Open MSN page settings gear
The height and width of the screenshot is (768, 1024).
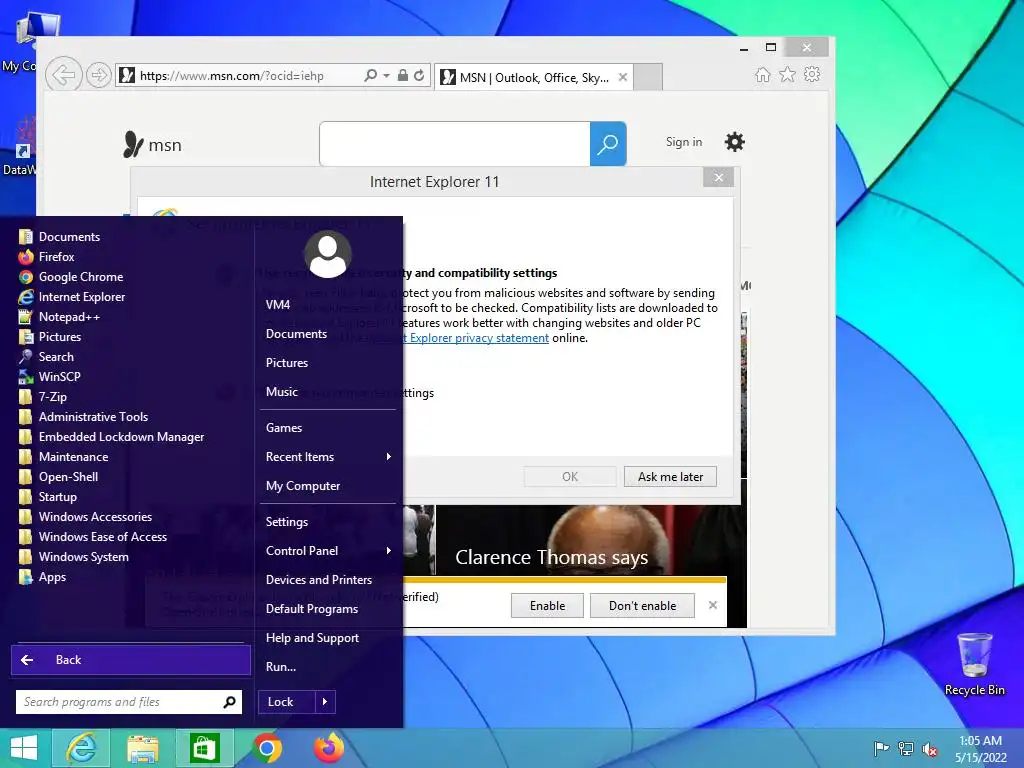pyautogui.click(x=735, y=142)
